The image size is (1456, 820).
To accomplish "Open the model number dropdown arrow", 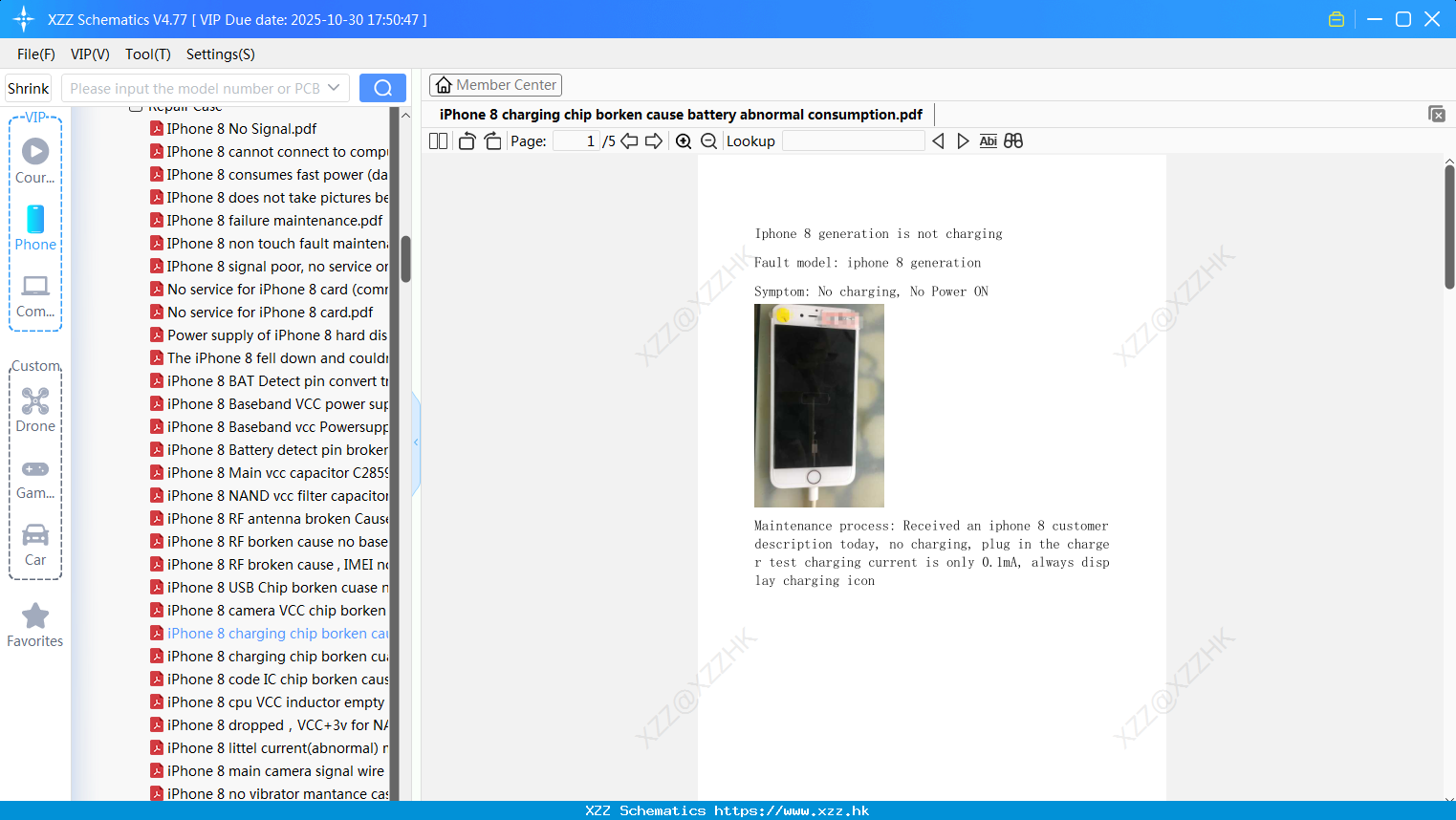I will pyautogui.click(x=334, y=88).
